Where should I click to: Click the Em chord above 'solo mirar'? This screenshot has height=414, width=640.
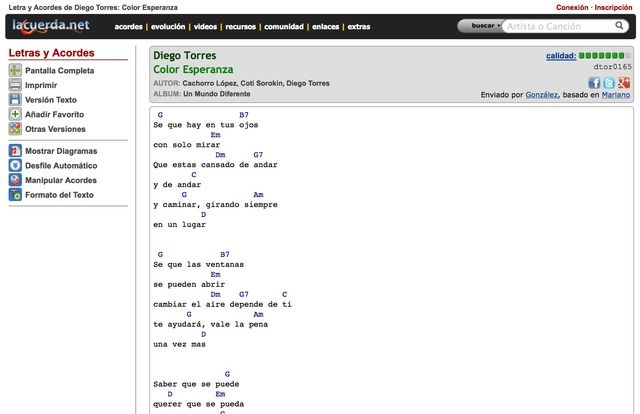click(x=216, y=135)
